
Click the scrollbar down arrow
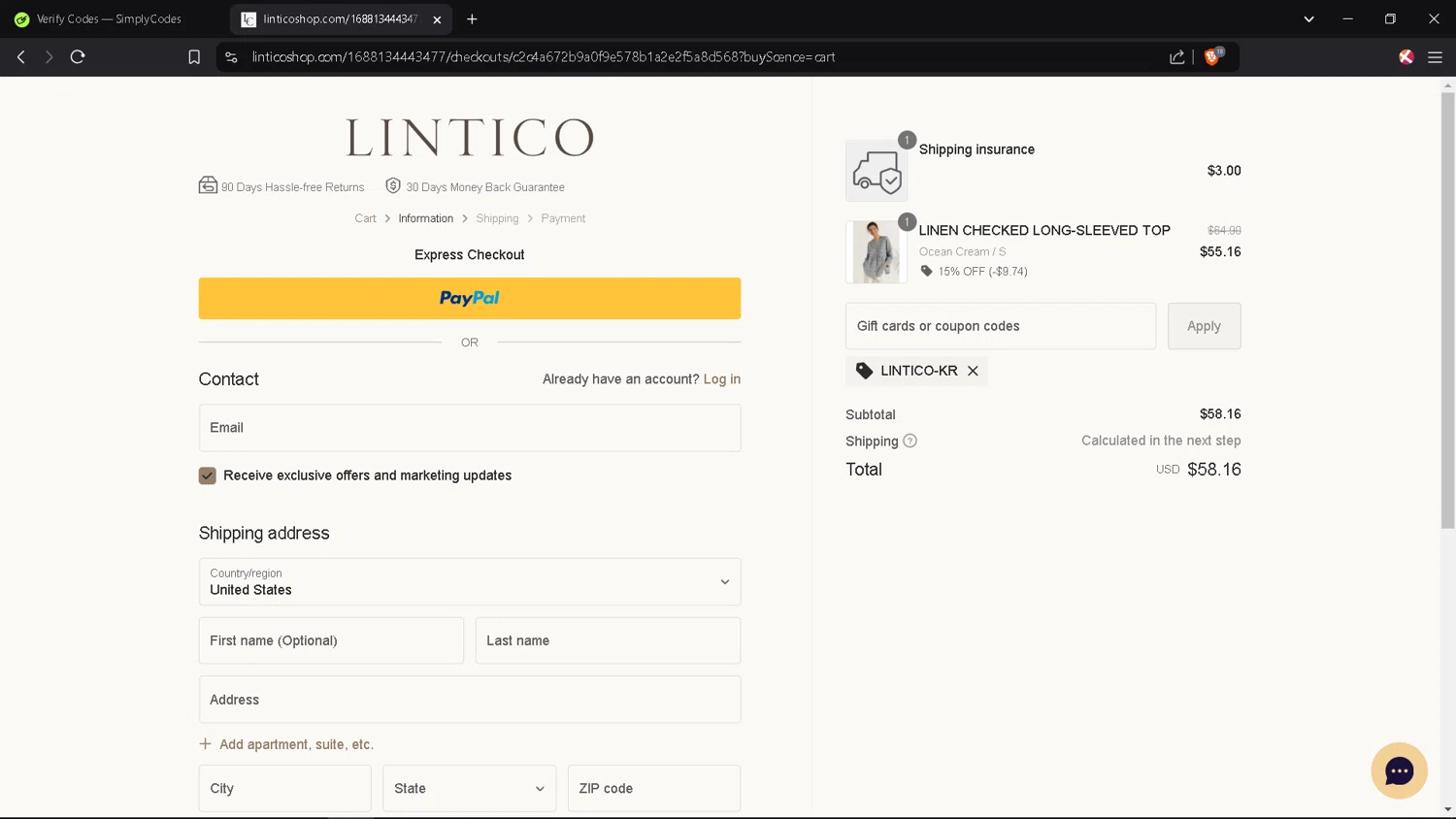pyautogui.click(x=1447, y=809)
